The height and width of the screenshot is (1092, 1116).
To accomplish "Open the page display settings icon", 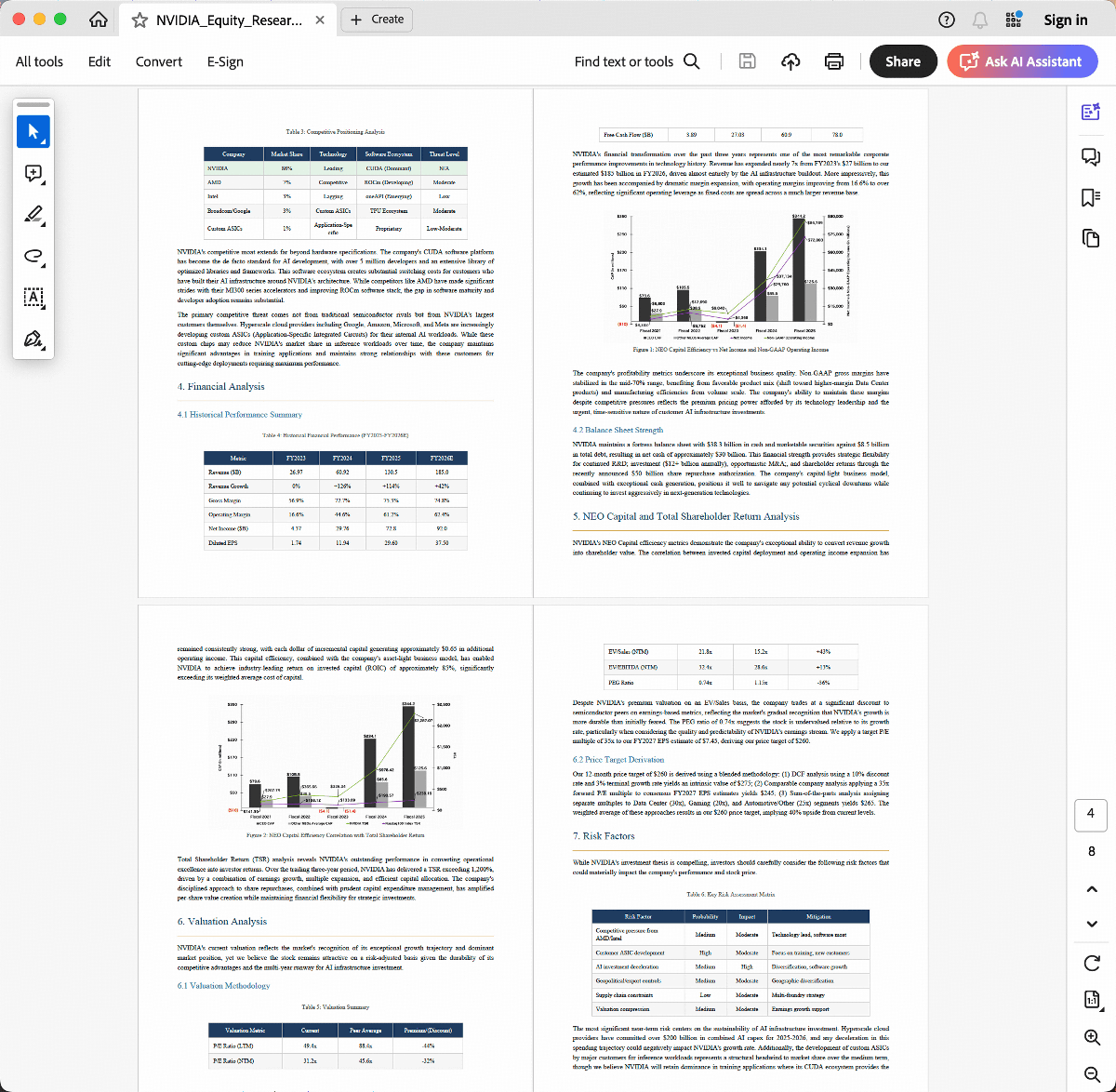I will pos(1092,1000).
